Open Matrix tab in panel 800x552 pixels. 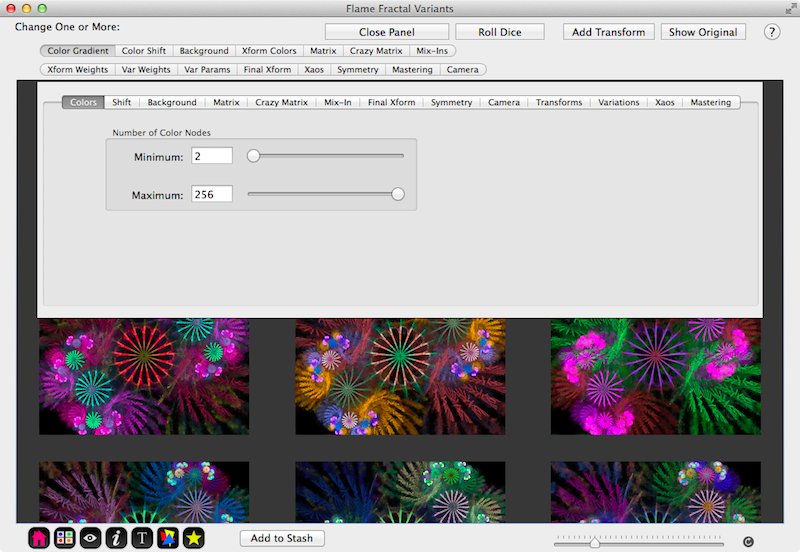(226, 103)
